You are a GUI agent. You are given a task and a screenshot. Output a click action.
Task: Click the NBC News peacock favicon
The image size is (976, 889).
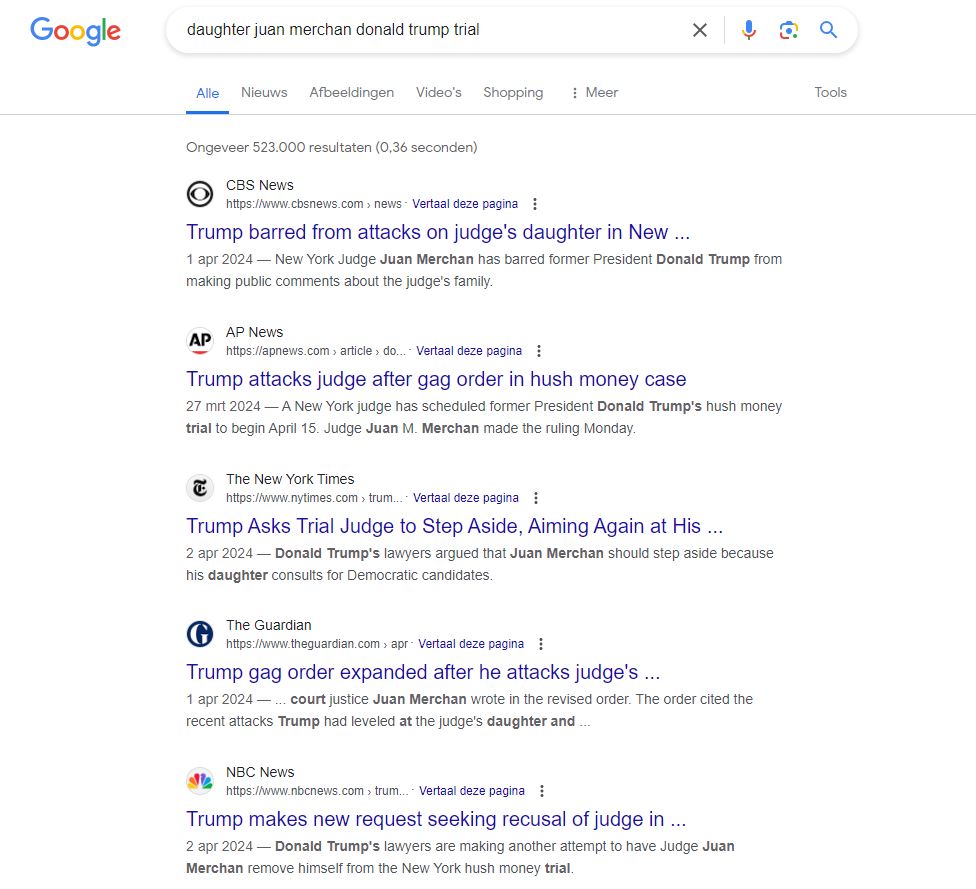point(200,781)
